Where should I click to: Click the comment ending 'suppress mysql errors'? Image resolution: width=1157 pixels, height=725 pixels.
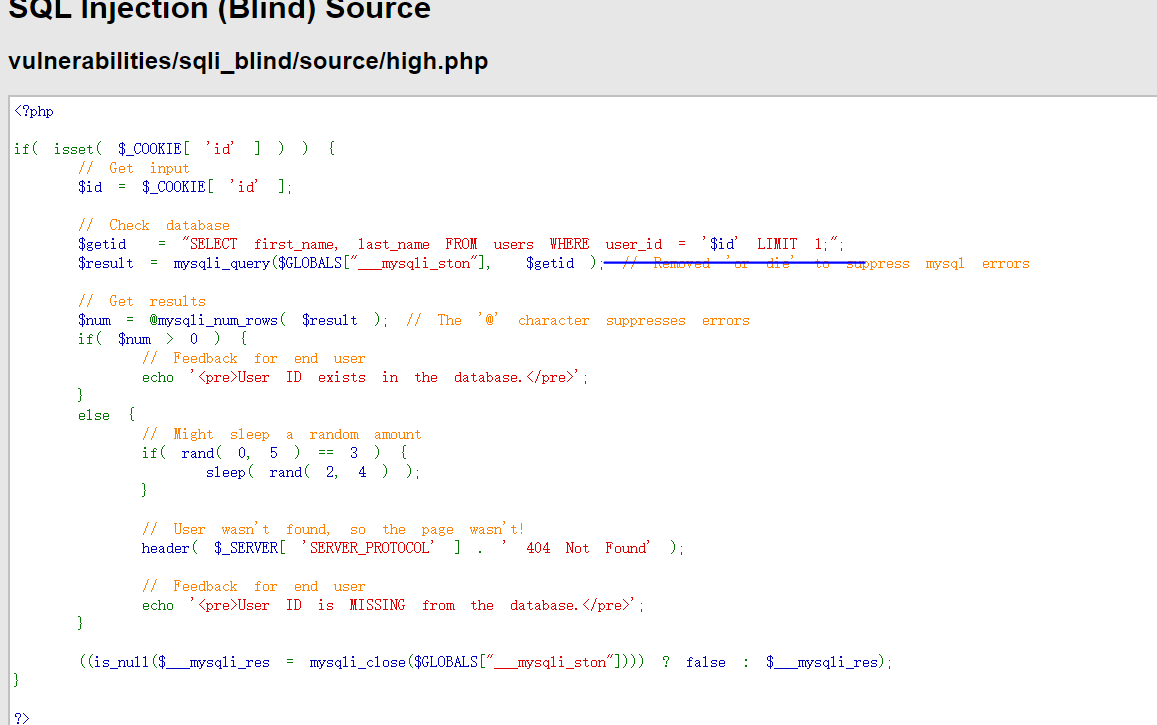click(826, 263)
